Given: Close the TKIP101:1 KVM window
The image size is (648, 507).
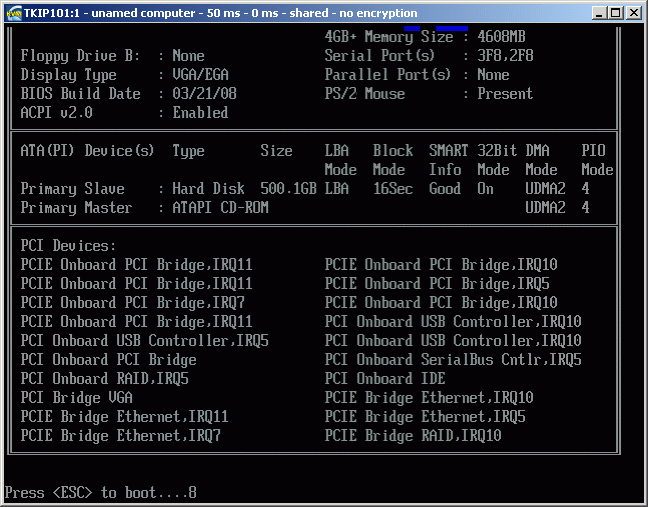Looking at the screenshot, I should pyautogui.click(x=634, y=13).
